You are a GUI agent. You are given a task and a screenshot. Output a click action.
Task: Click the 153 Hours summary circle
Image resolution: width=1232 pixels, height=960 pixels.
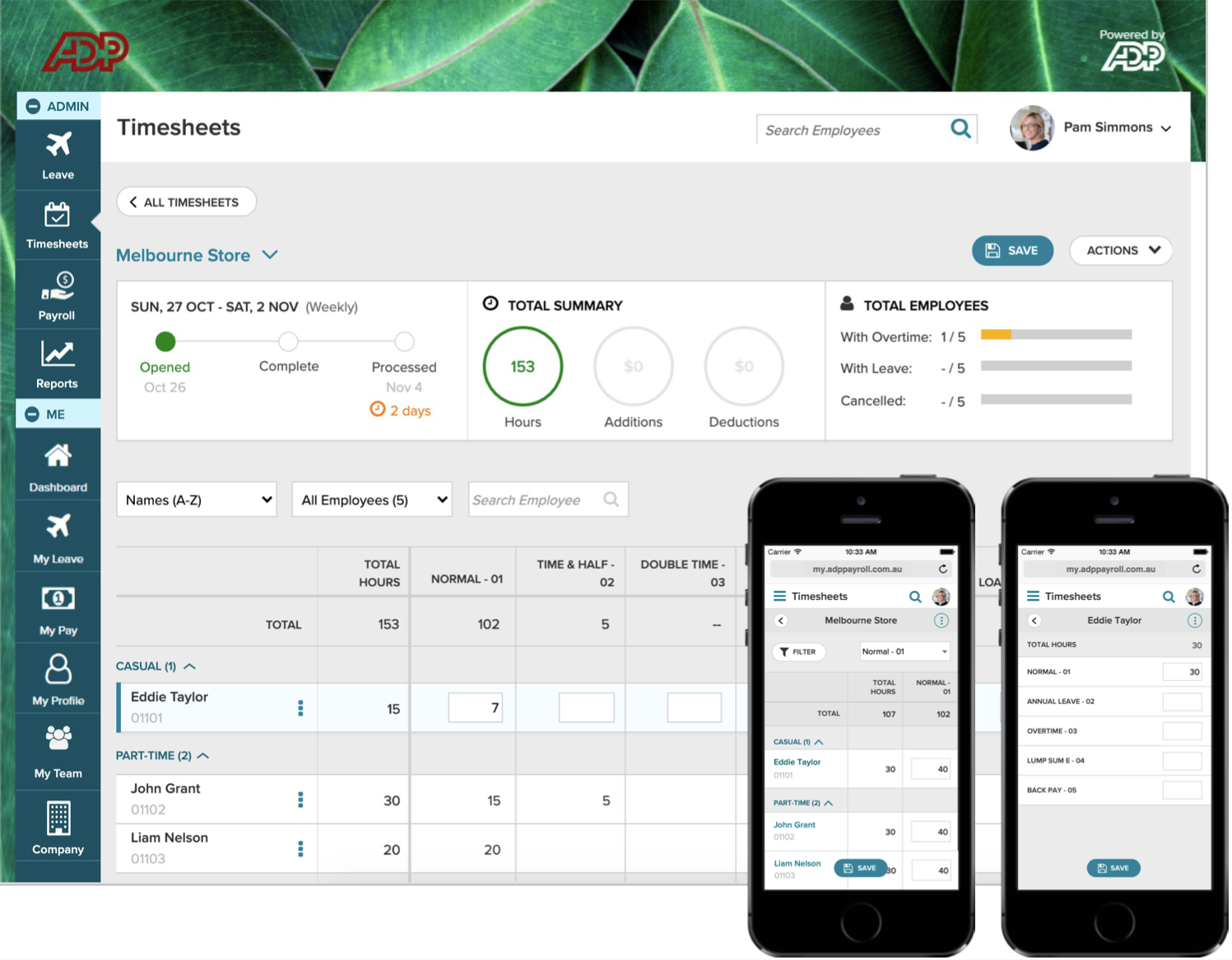point(523,367)
